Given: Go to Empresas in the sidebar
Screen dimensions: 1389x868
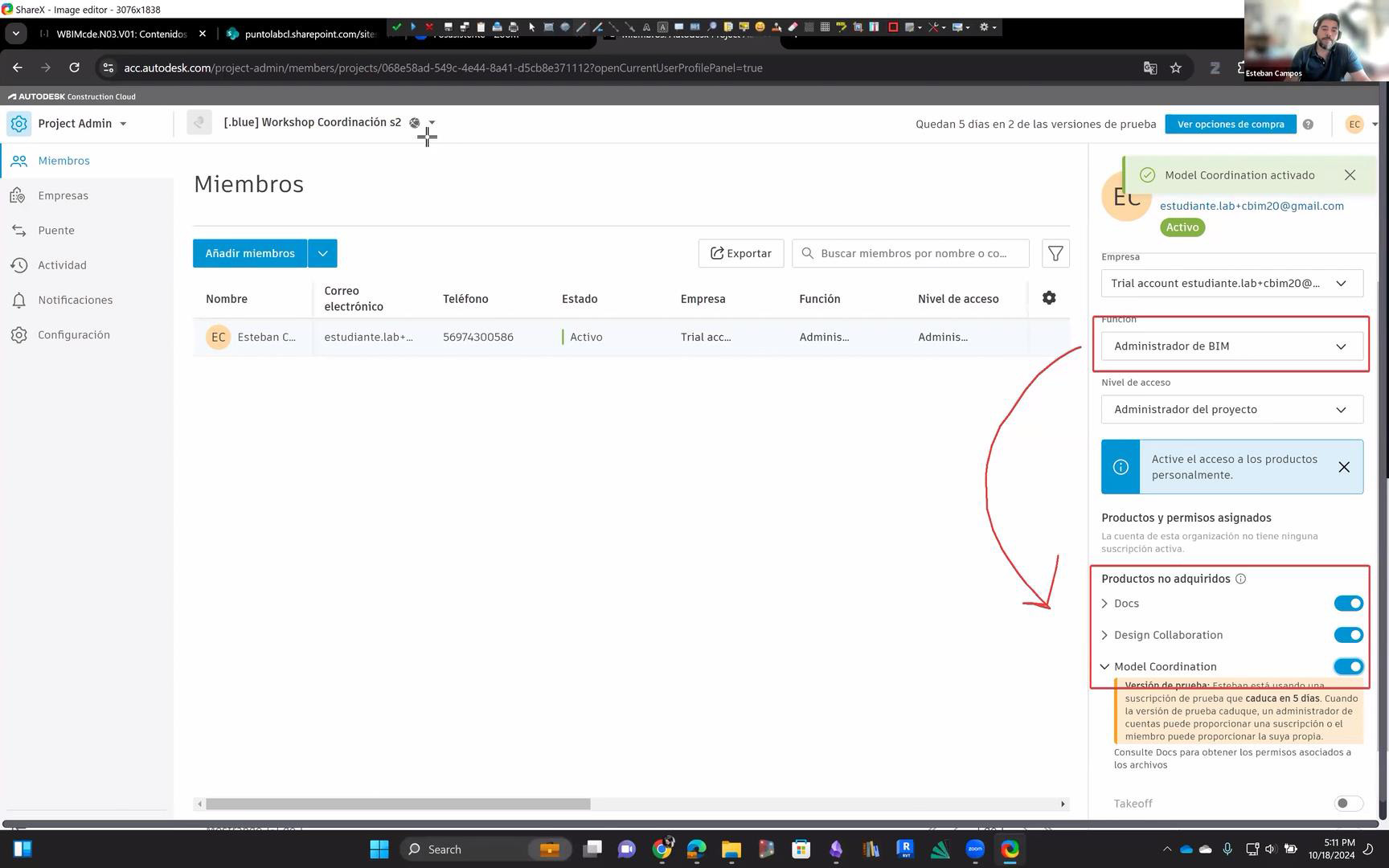Looking at the screenshot, I should click(x=63, y=195).
